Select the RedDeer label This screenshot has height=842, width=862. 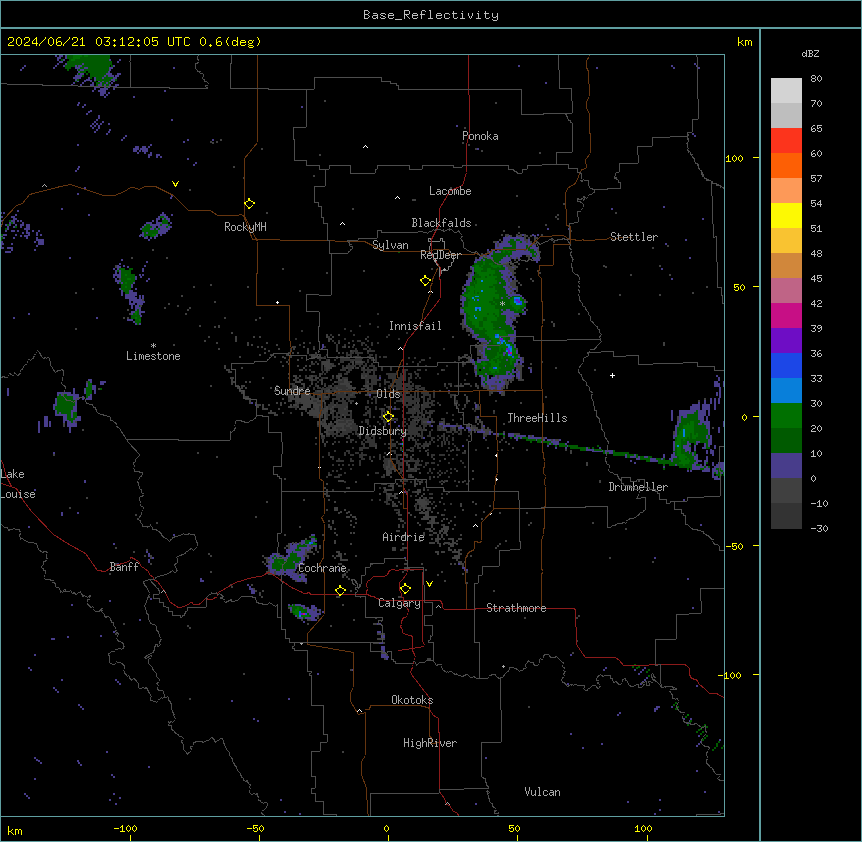[x=440, y=255]
